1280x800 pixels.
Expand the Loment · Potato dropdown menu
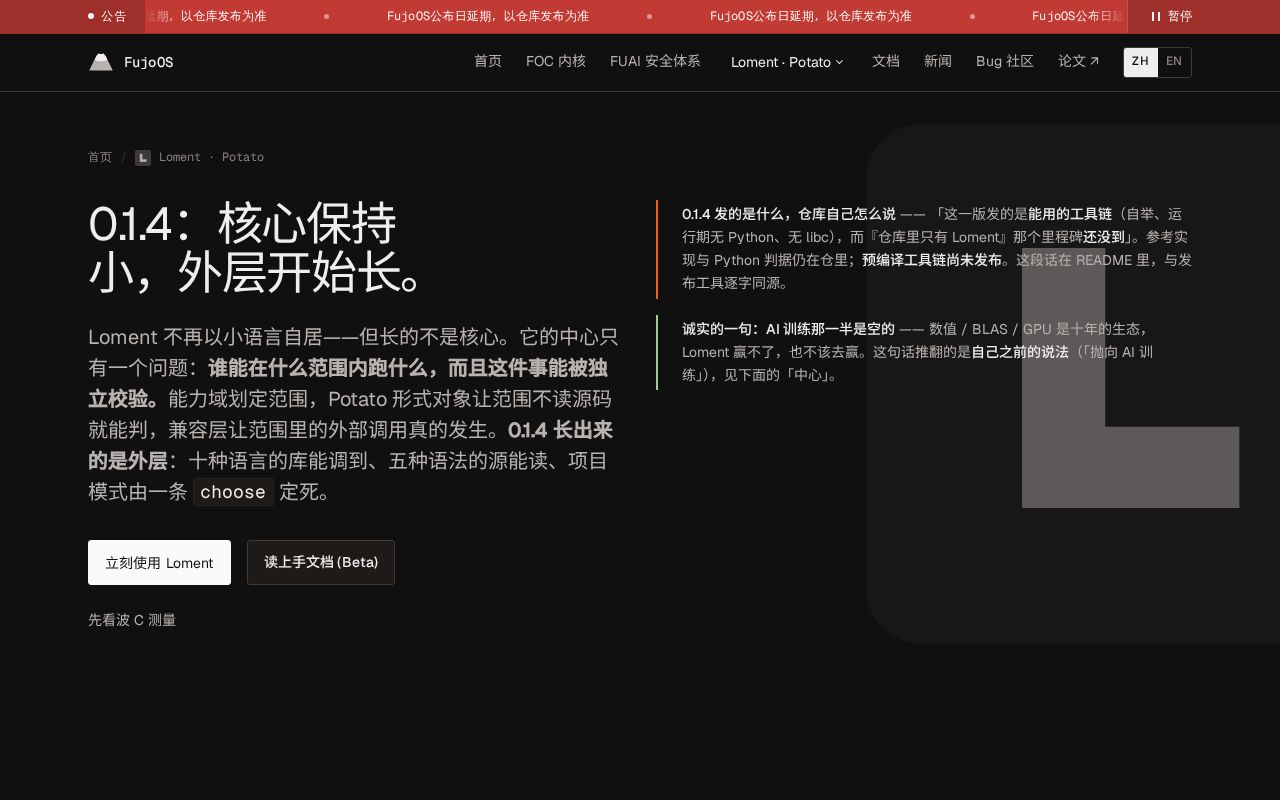pyautogui.click(x=787, y=62)
